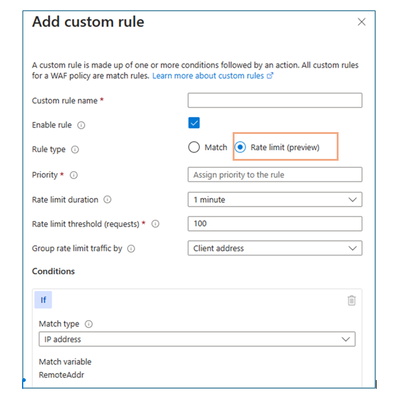Viewport: 398px width, 400px height.
Task: Open the Rate limit duration dropdown
Action: point(275,200)
